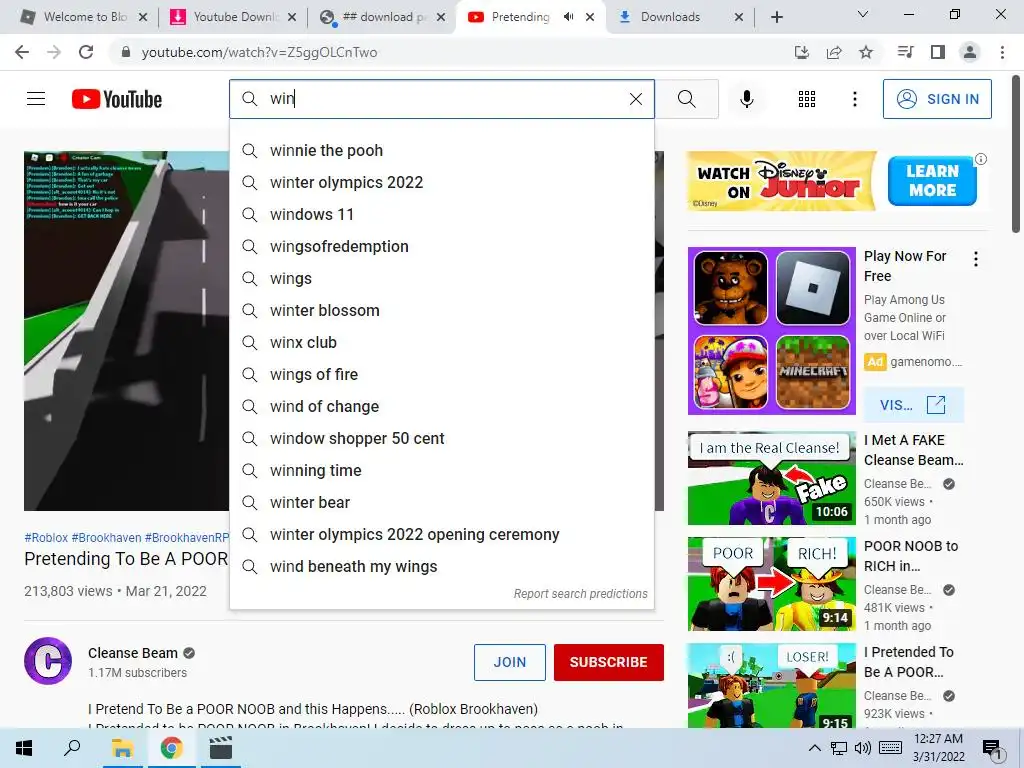Select suggestion winter olympics 2022
The height and width of the screenshot is (768, 1024).
[x=441, y=182]
